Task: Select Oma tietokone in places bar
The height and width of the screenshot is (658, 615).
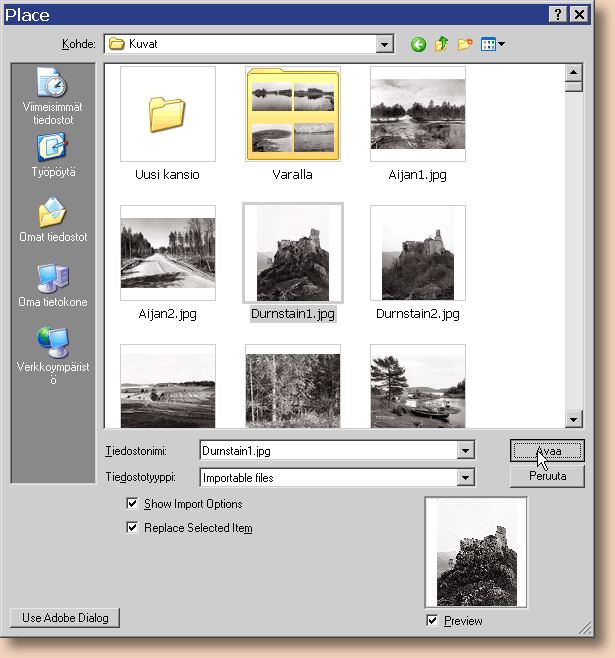Action: click(54, 286)
